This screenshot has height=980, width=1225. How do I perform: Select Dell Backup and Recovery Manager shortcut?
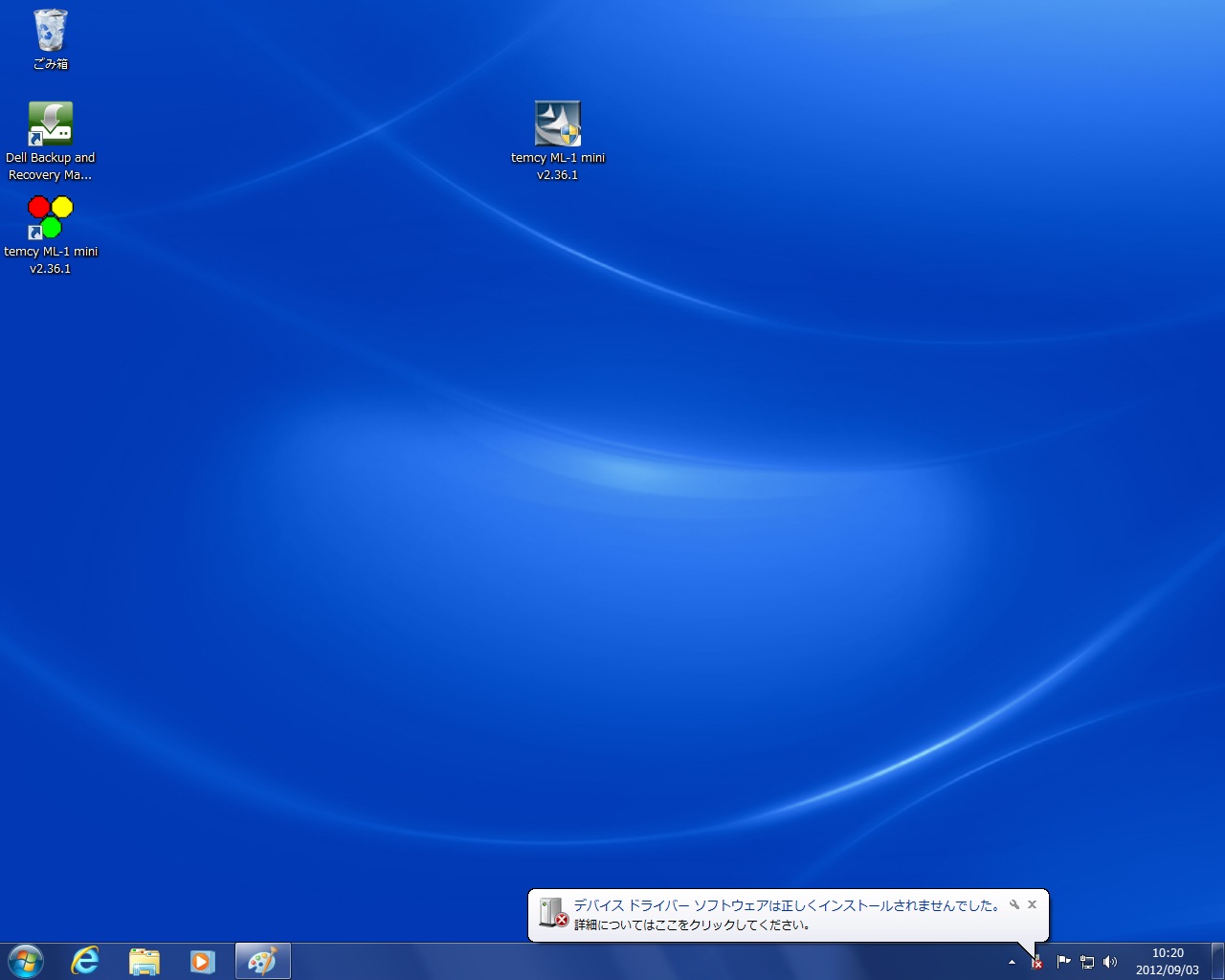tap(51, 142)
